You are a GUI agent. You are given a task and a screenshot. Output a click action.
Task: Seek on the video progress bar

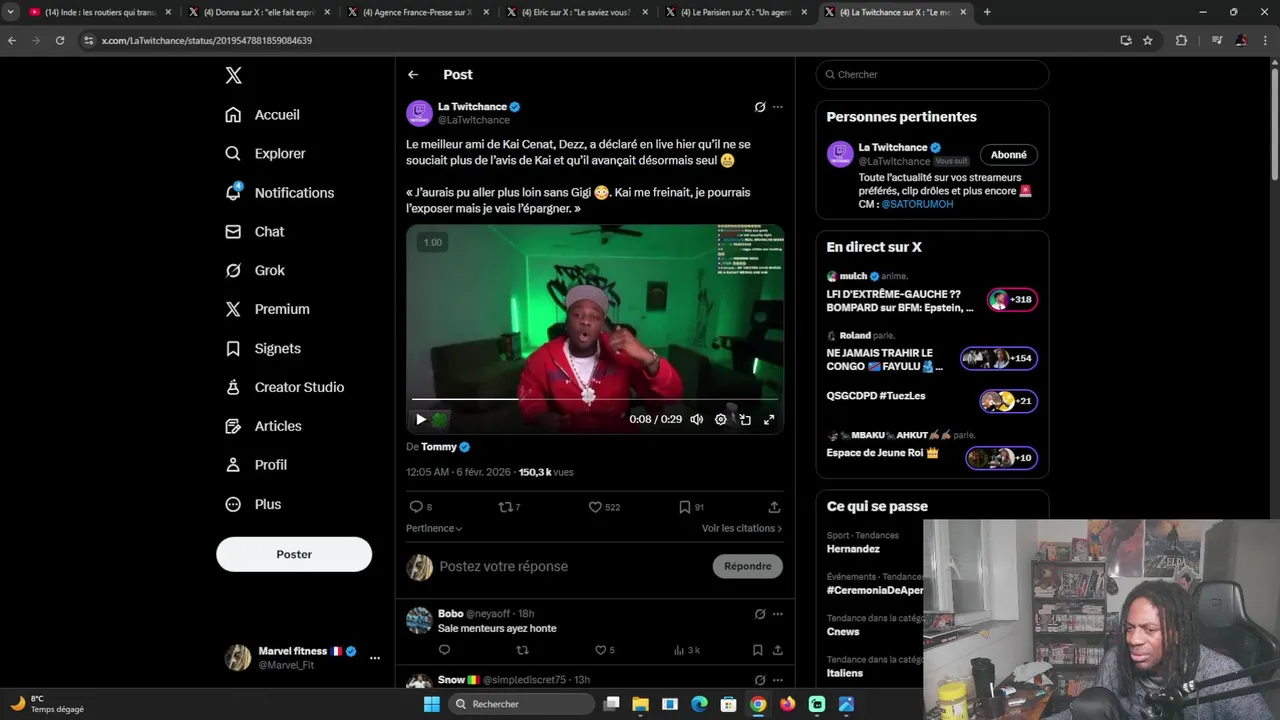pyautogui.click(x=595, y=399)
